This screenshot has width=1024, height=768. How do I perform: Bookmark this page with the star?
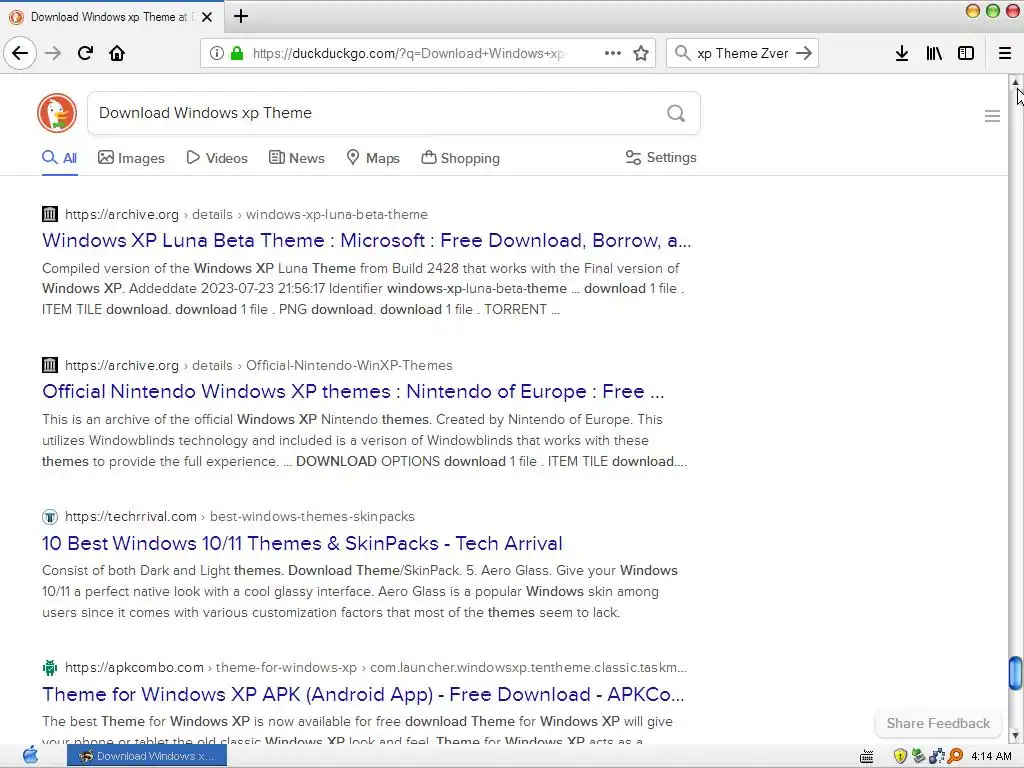click(641, 53)
